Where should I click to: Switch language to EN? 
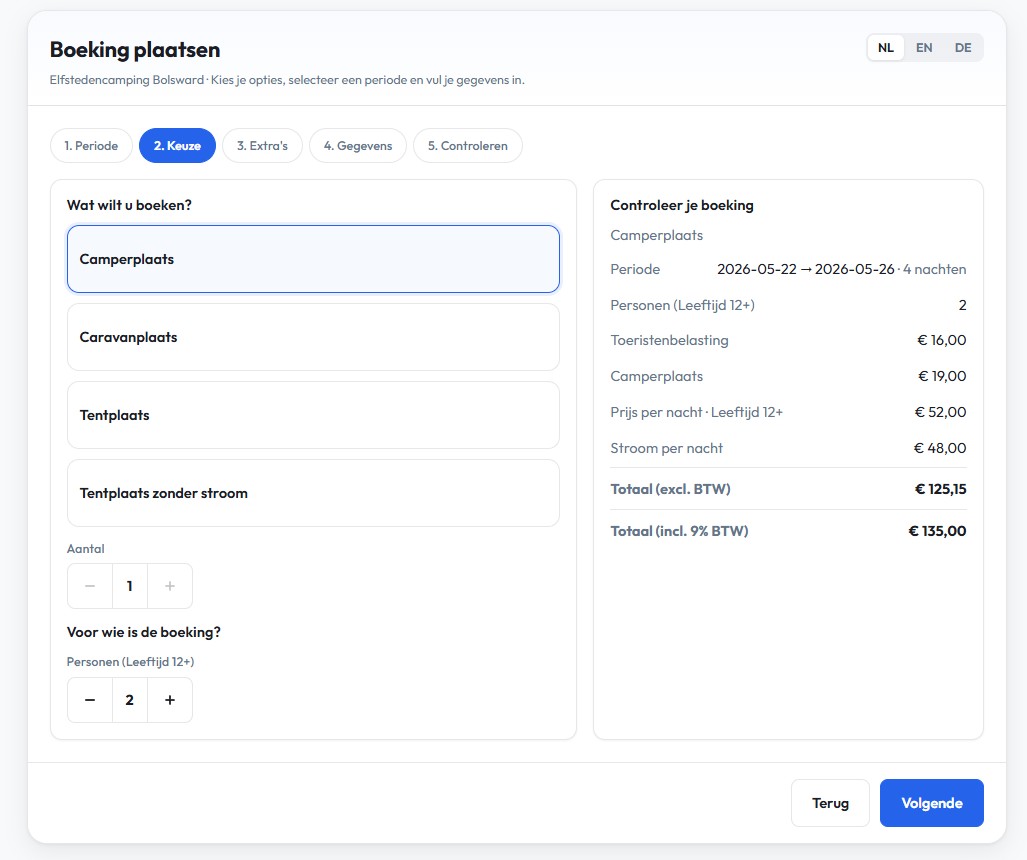point(923,47)
